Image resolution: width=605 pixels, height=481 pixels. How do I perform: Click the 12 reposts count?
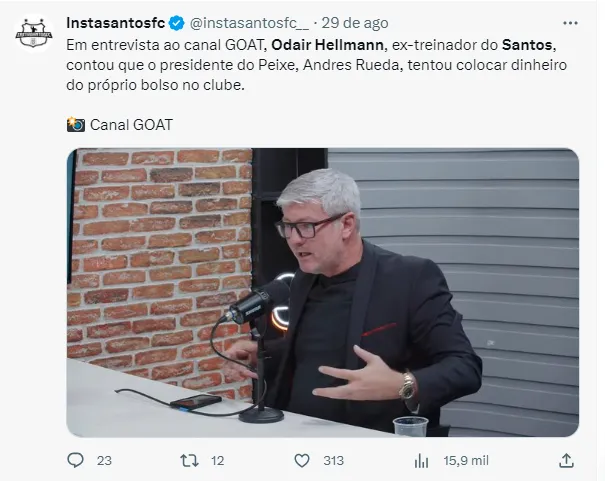[x=218, y=461]
